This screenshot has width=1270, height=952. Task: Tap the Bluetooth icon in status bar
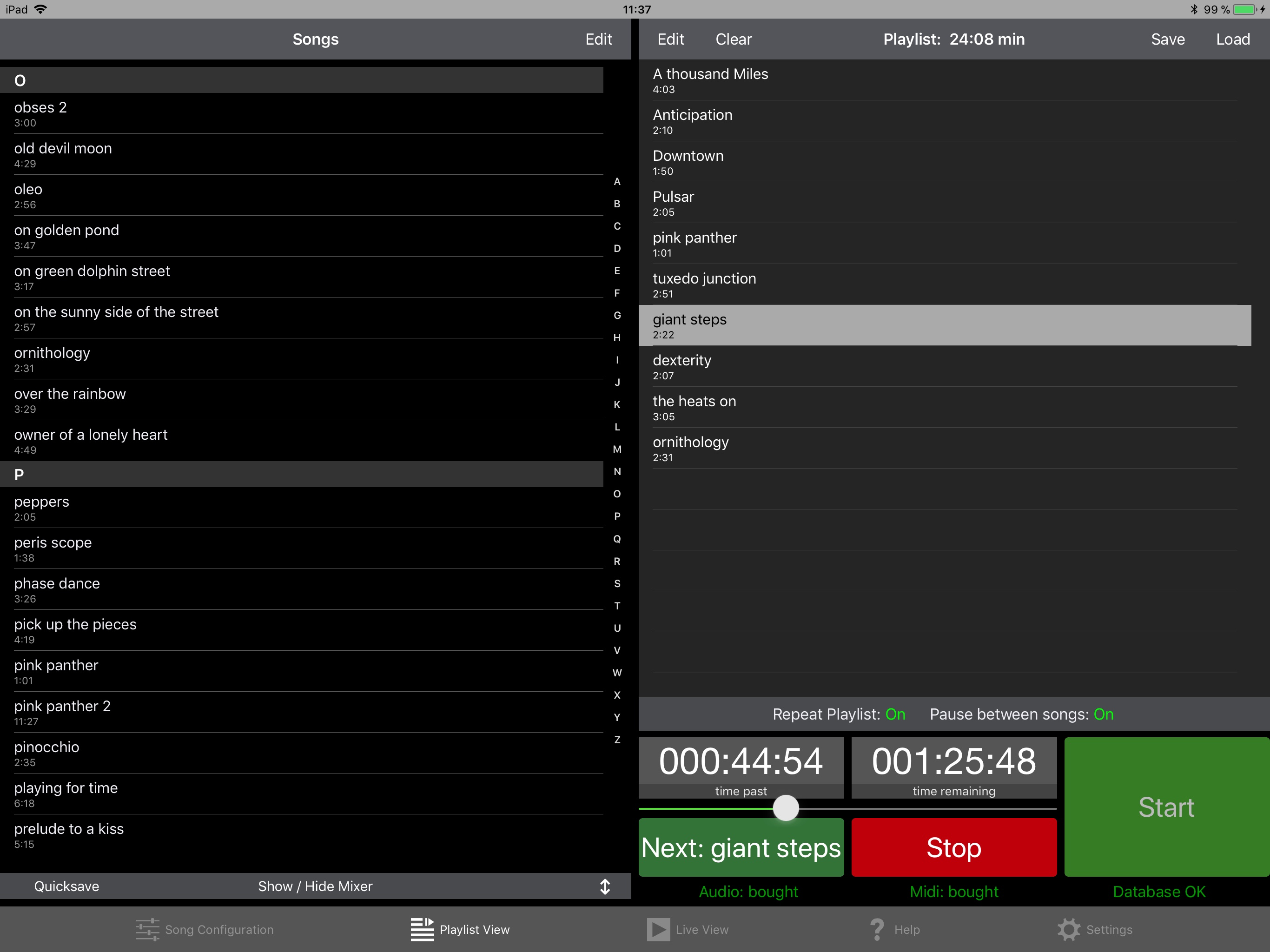click(1194, 9)
